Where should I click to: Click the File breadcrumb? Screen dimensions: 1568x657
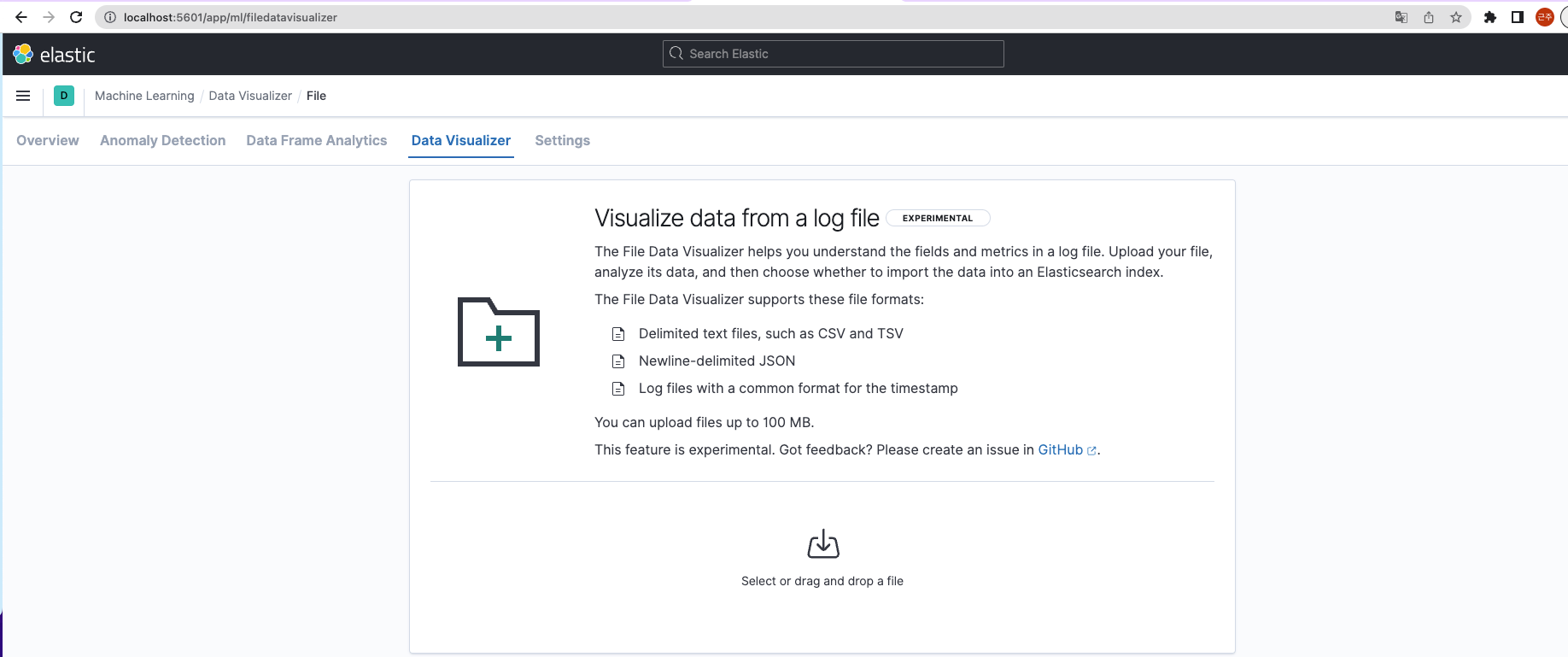tap(316, 96)
